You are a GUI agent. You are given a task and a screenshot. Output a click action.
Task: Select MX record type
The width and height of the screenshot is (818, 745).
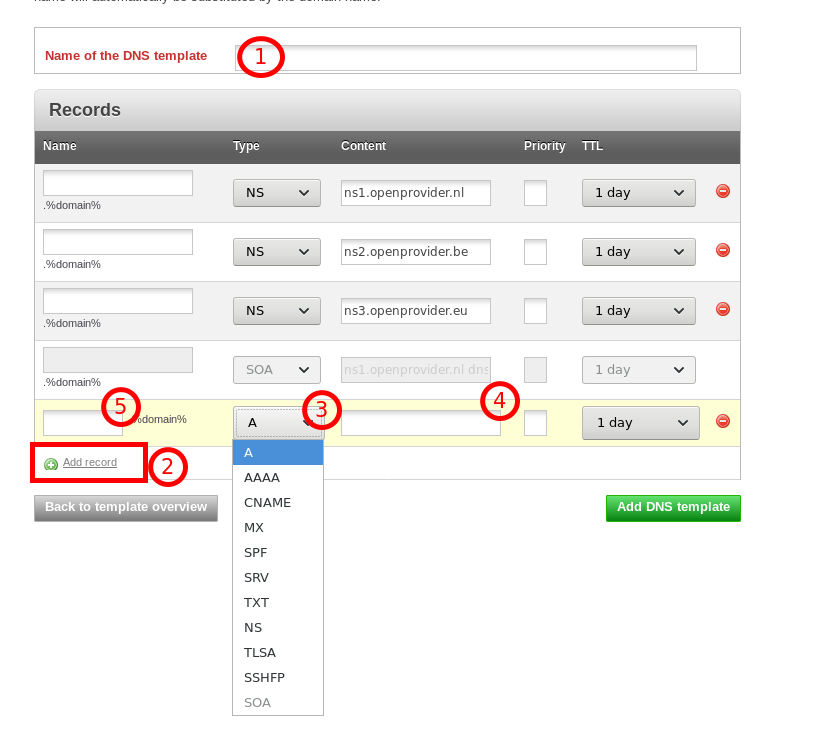coord(278,527)
